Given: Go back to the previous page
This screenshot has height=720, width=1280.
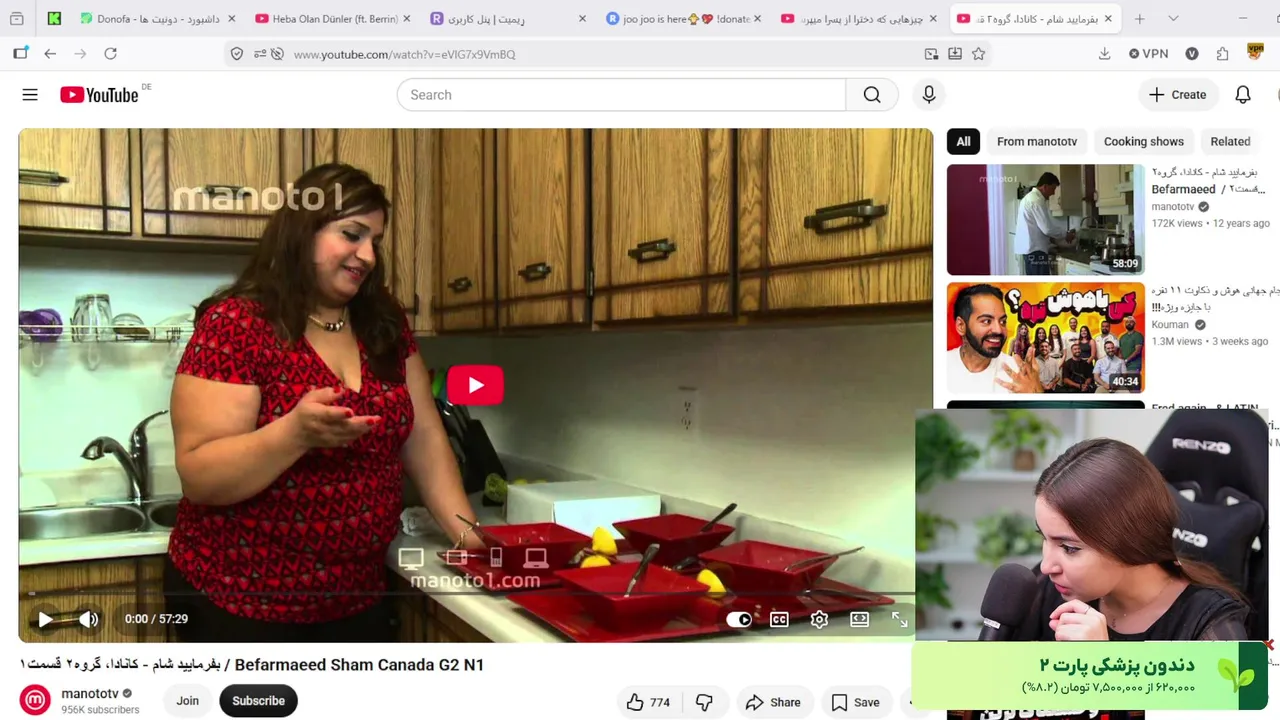Looking at the screenshot, I should point(50,54).
